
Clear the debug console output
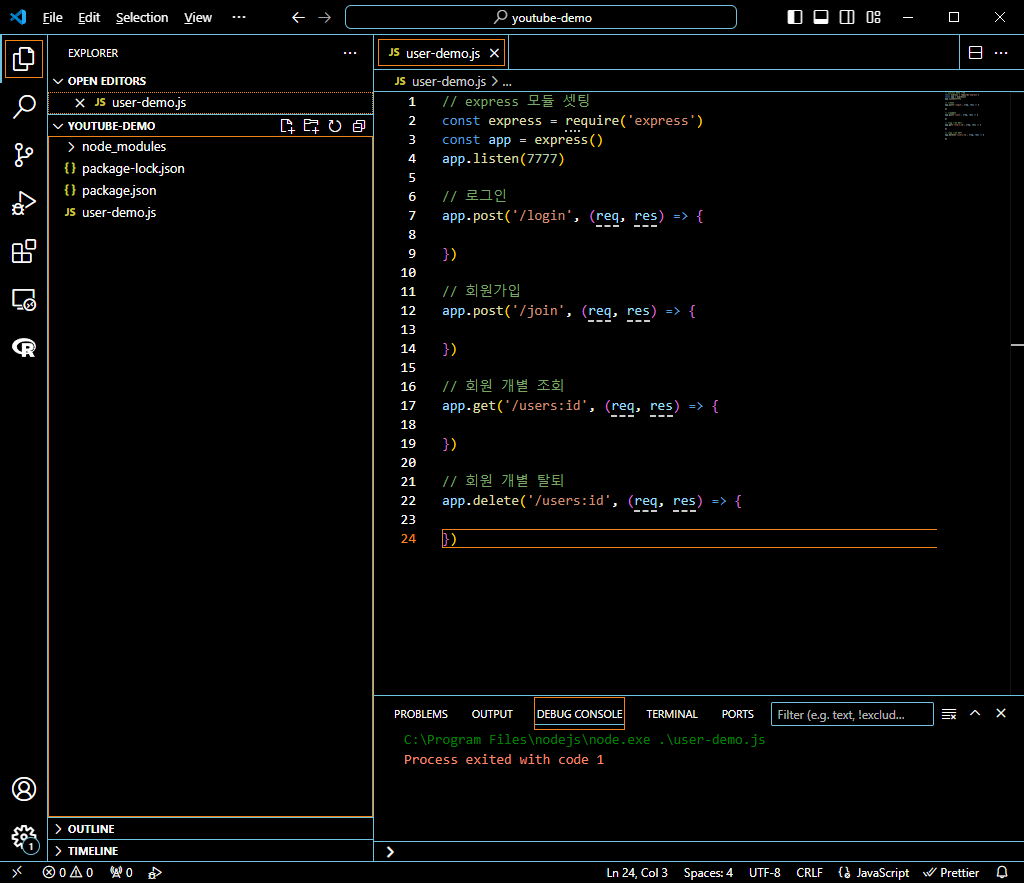[x=949, y=714]
